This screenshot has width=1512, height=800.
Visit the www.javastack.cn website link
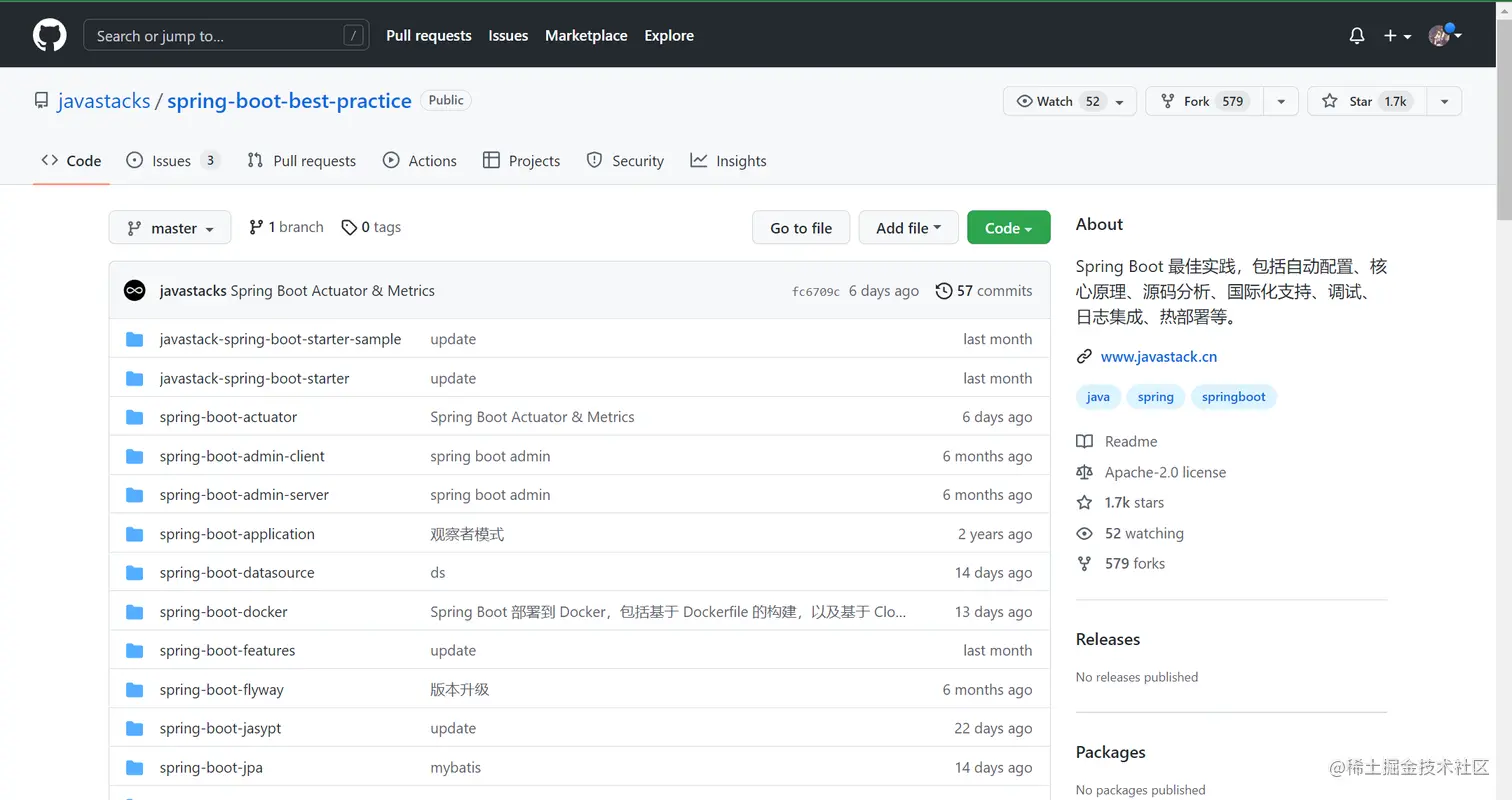coord(1159,357)
